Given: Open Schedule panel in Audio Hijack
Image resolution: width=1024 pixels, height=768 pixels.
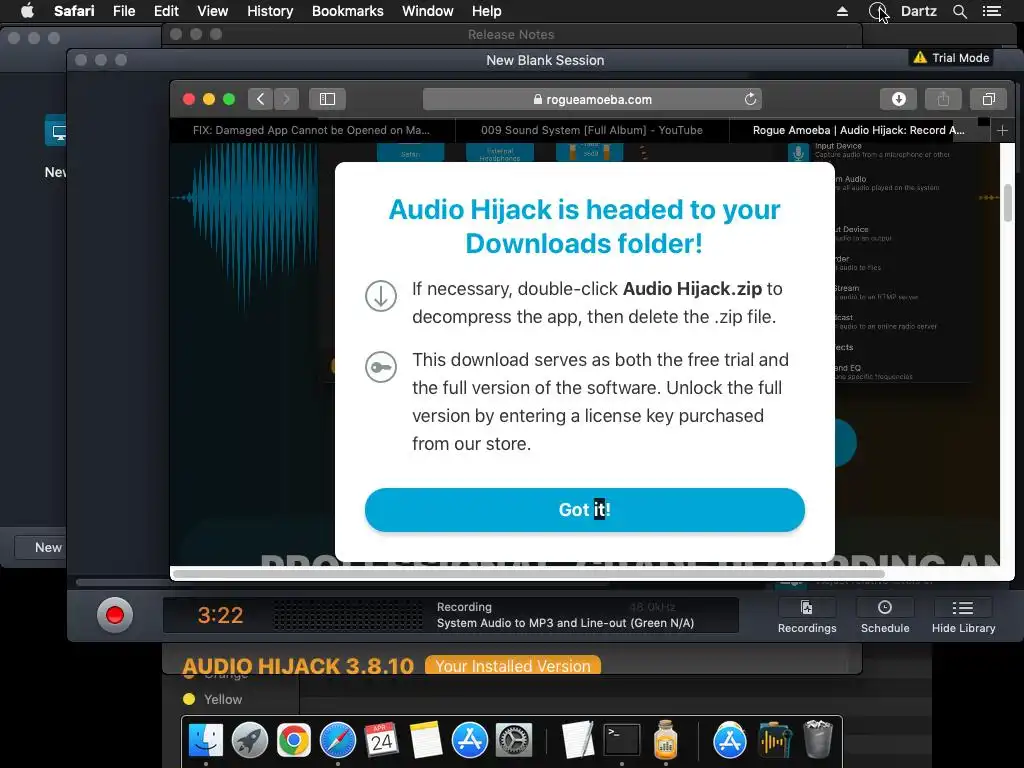Looking at the screenshot, I should 885,616.
